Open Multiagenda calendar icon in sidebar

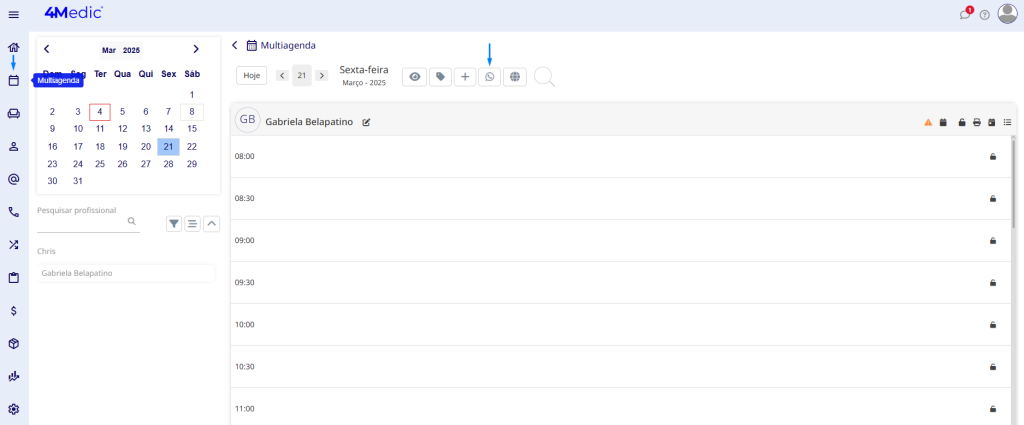click(13, 81)
